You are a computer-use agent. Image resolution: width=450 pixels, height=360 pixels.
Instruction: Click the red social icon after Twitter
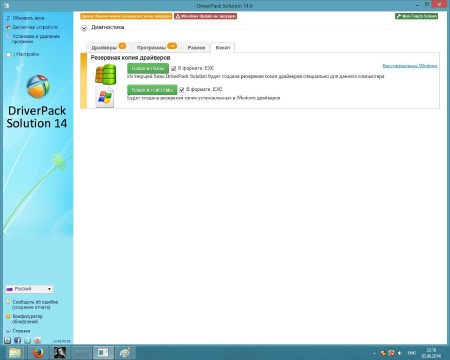pos(37,340)
